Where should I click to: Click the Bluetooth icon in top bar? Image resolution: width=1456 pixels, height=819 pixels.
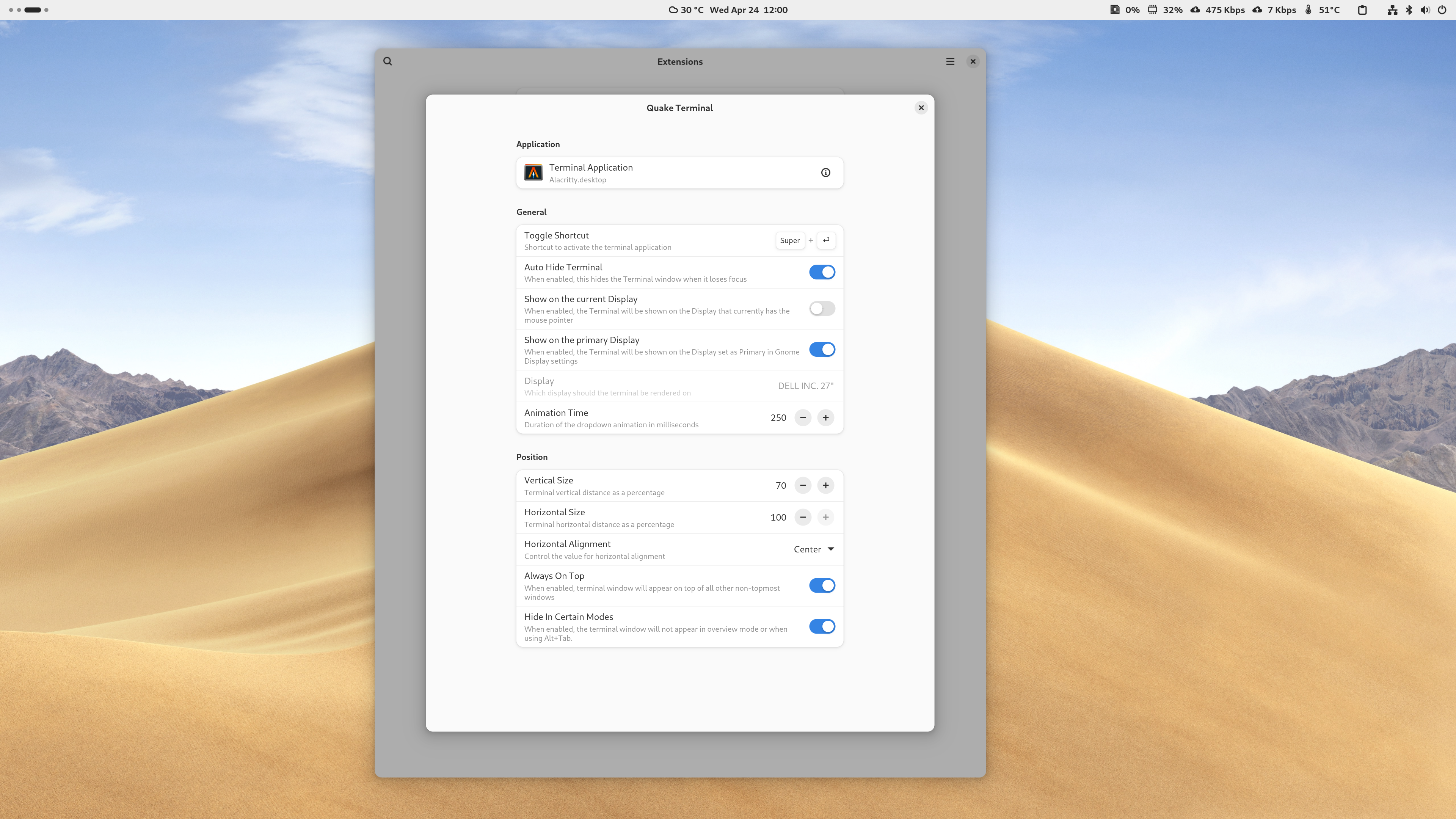pos(1409,9)
